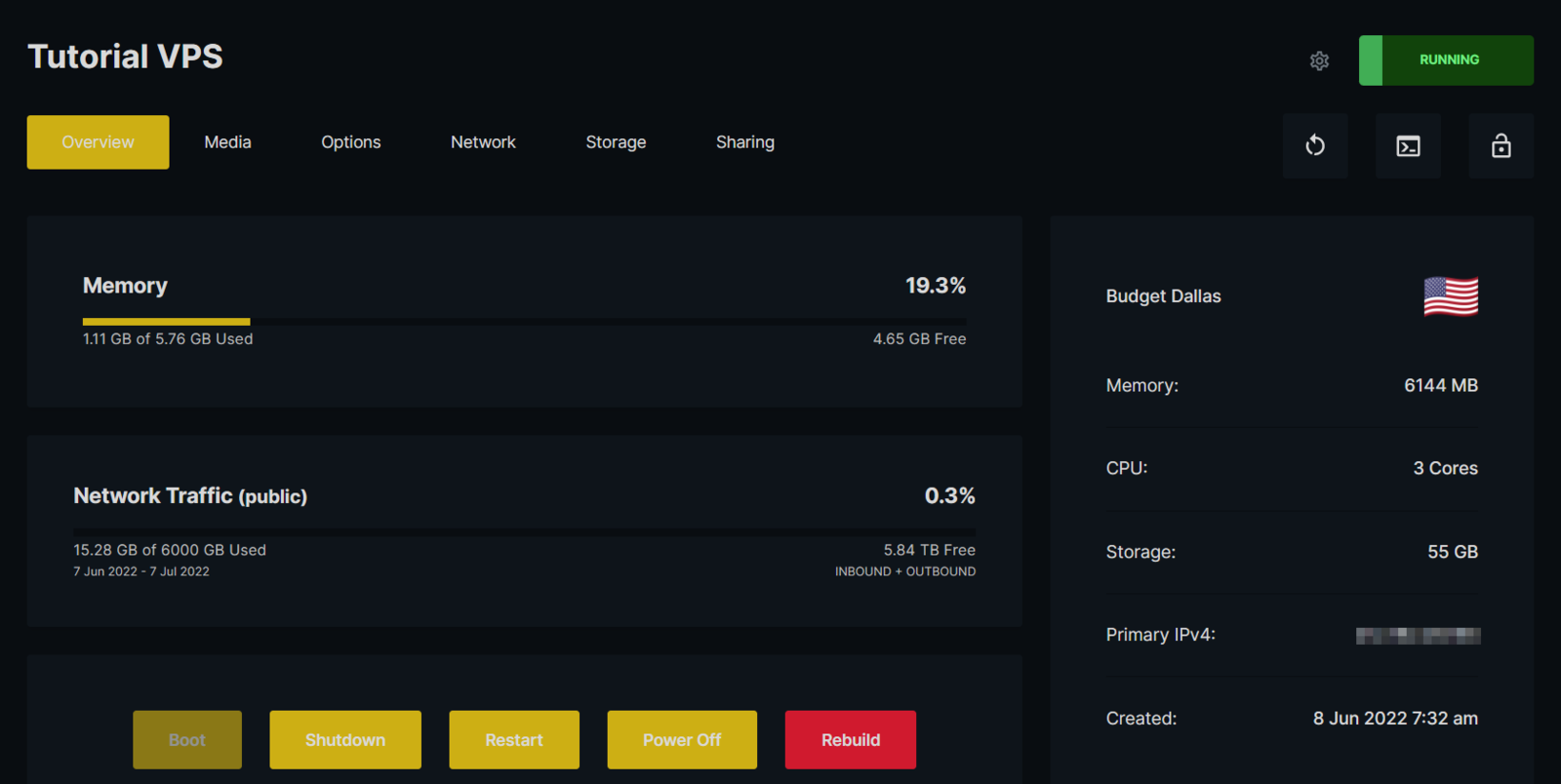This screenshot has height=784, width=1561.
Task: Click the Network Traffic usage bar
Action: 524,532
